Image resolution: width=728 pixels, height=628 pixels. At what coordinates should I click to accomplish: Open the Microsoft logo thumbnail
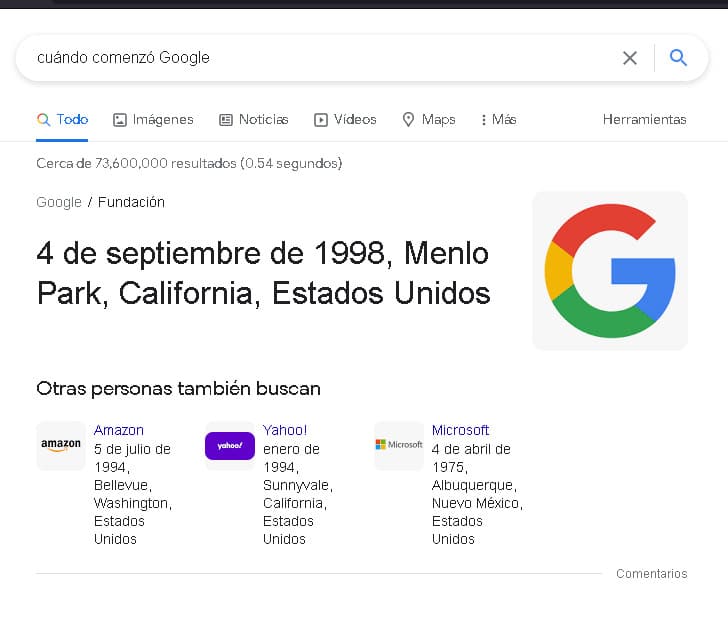tap(399, 446)
